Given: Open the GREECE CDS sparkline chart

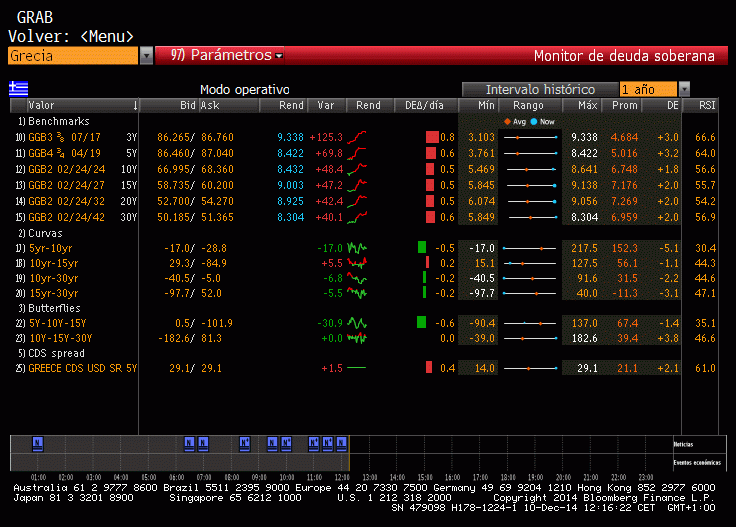Looking at the screenshot, I should tap(357, 368).
